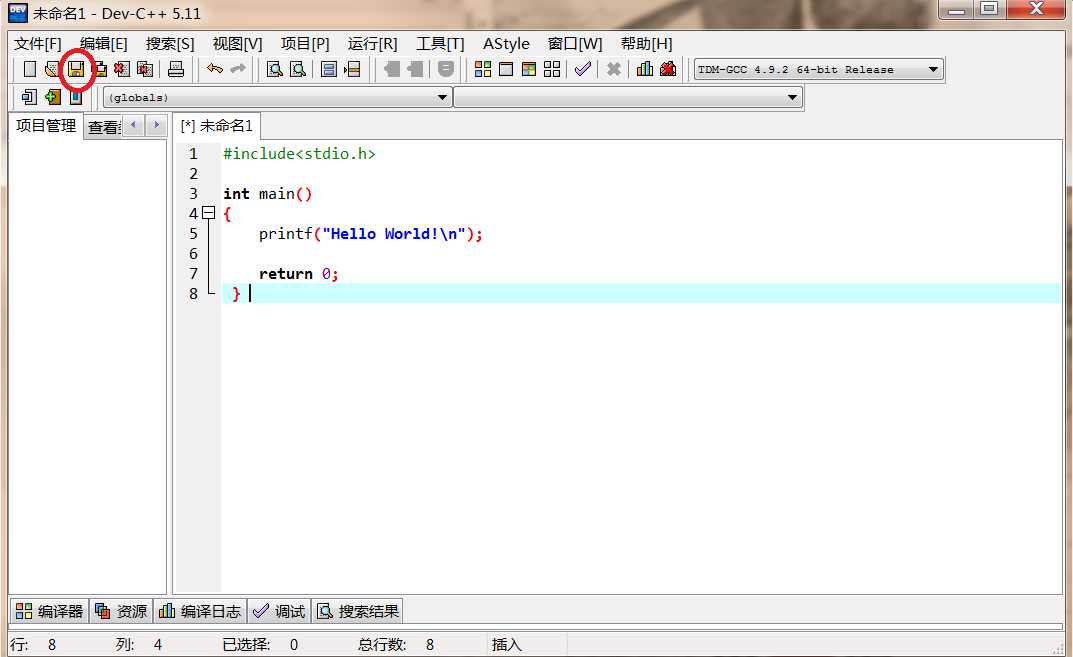Delete profiling information icon
Screen dimensions: 1073x657
(668, 69)
